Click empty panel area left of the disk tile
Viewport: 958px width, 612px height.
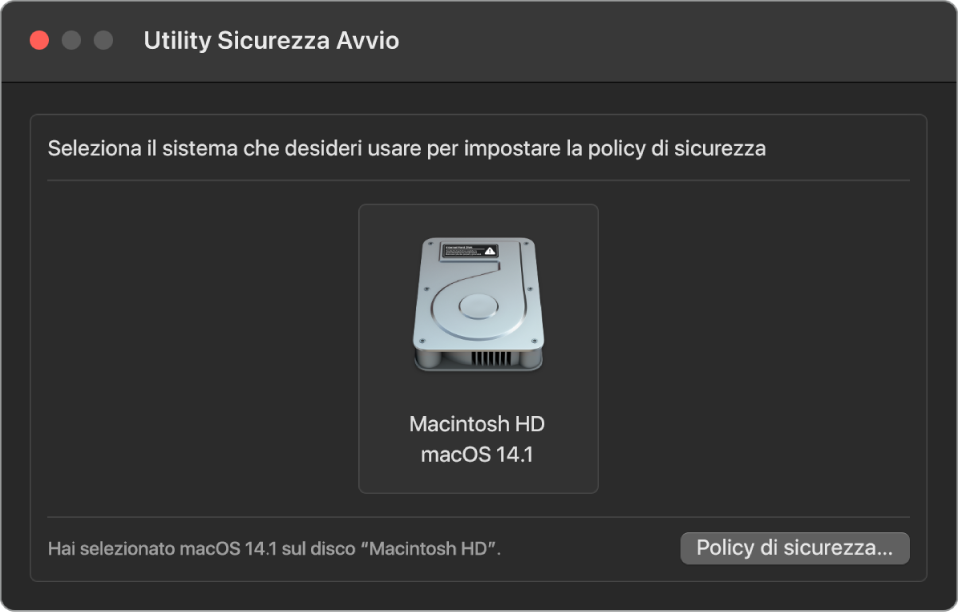coord(200,350)
